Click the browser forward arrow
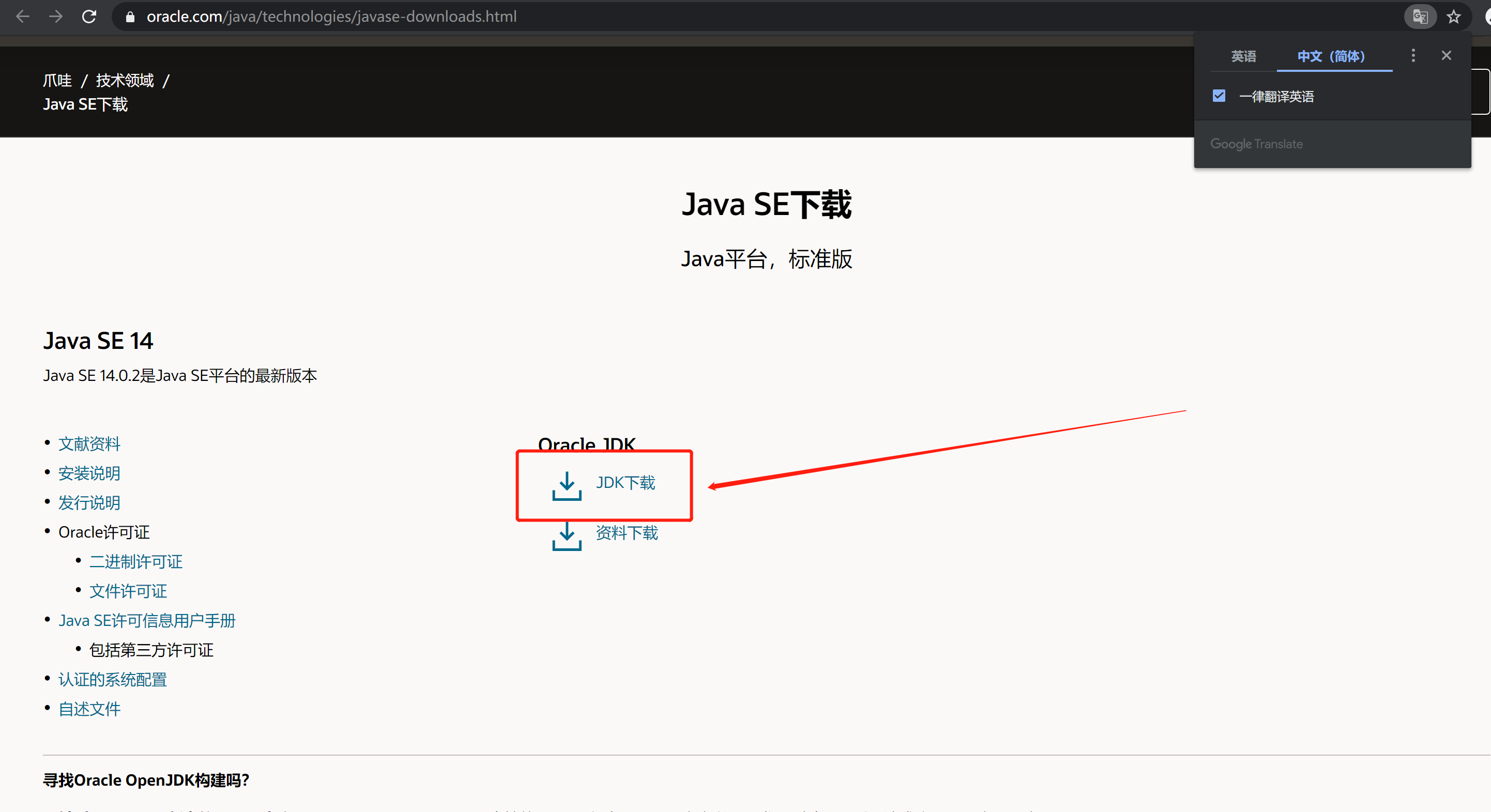1491x812 pixels. click(x=55, y=17)
